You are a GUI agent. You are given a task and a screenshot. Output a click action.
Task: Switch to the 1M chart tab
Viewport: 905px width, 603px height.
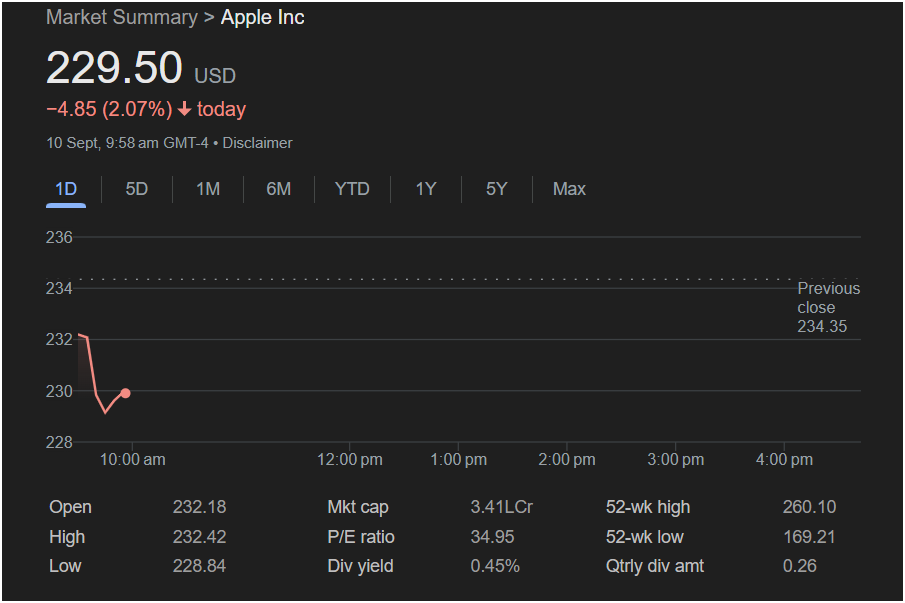208,189
